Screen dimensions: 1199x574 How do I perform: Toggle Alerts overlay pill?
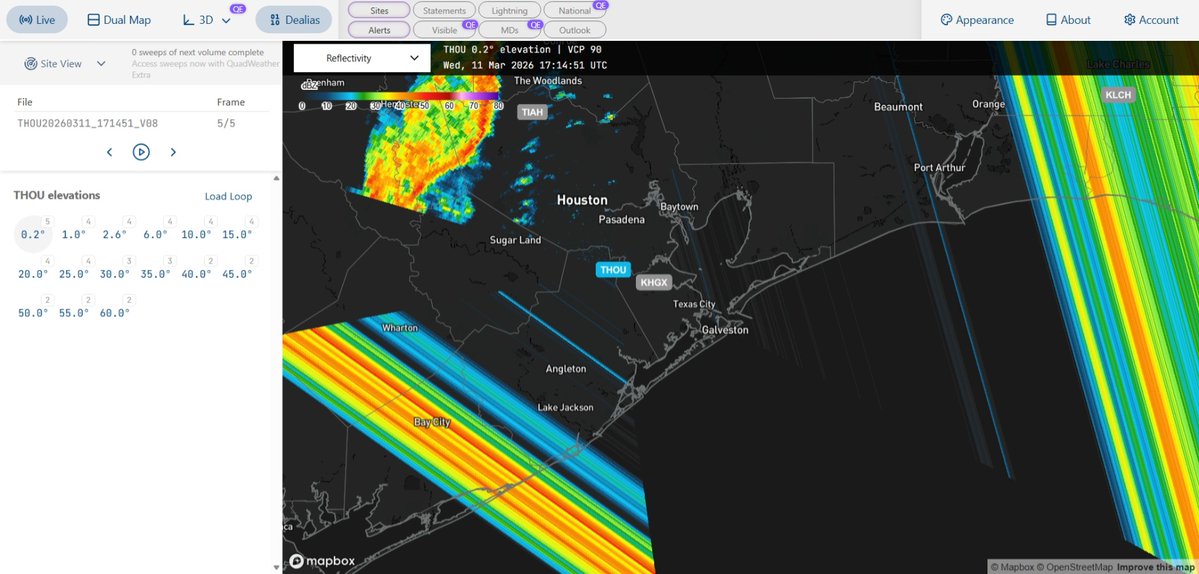point(379,30)
